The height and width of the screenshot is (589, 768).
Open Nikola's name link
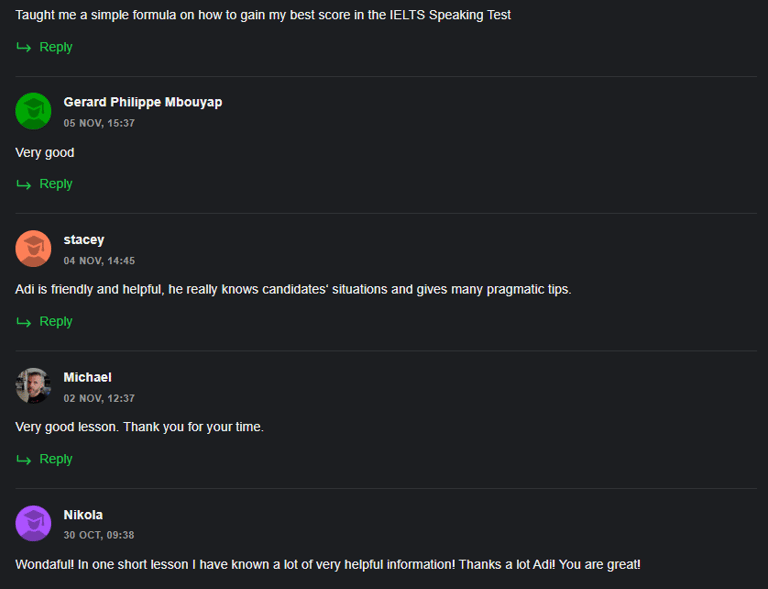[83, 515]
